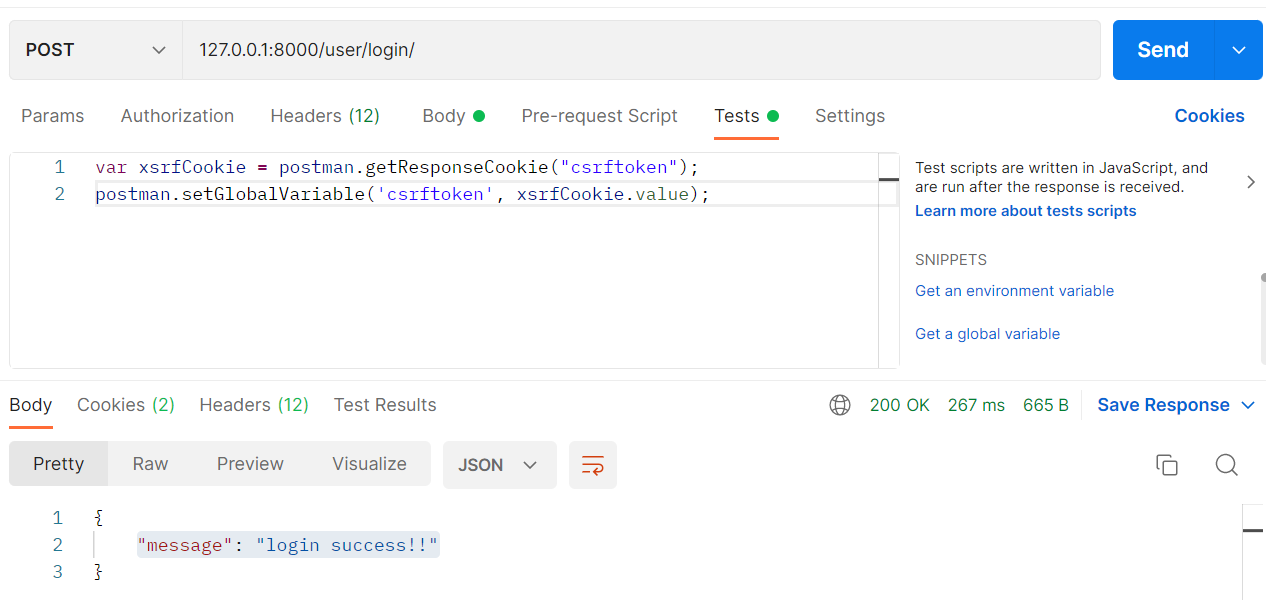Image resolution: width=1266 pixels, height=600 pixels.
Task: Click the 665 B response size
Action: (1046, 405)
